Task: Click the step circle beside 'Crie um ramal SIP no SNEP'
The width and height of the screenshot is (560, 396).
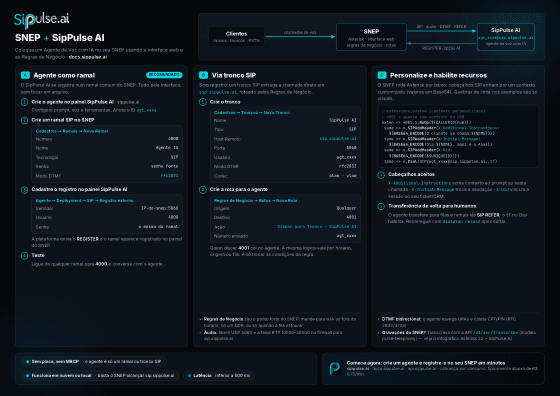Action: [x=24, y=120]
